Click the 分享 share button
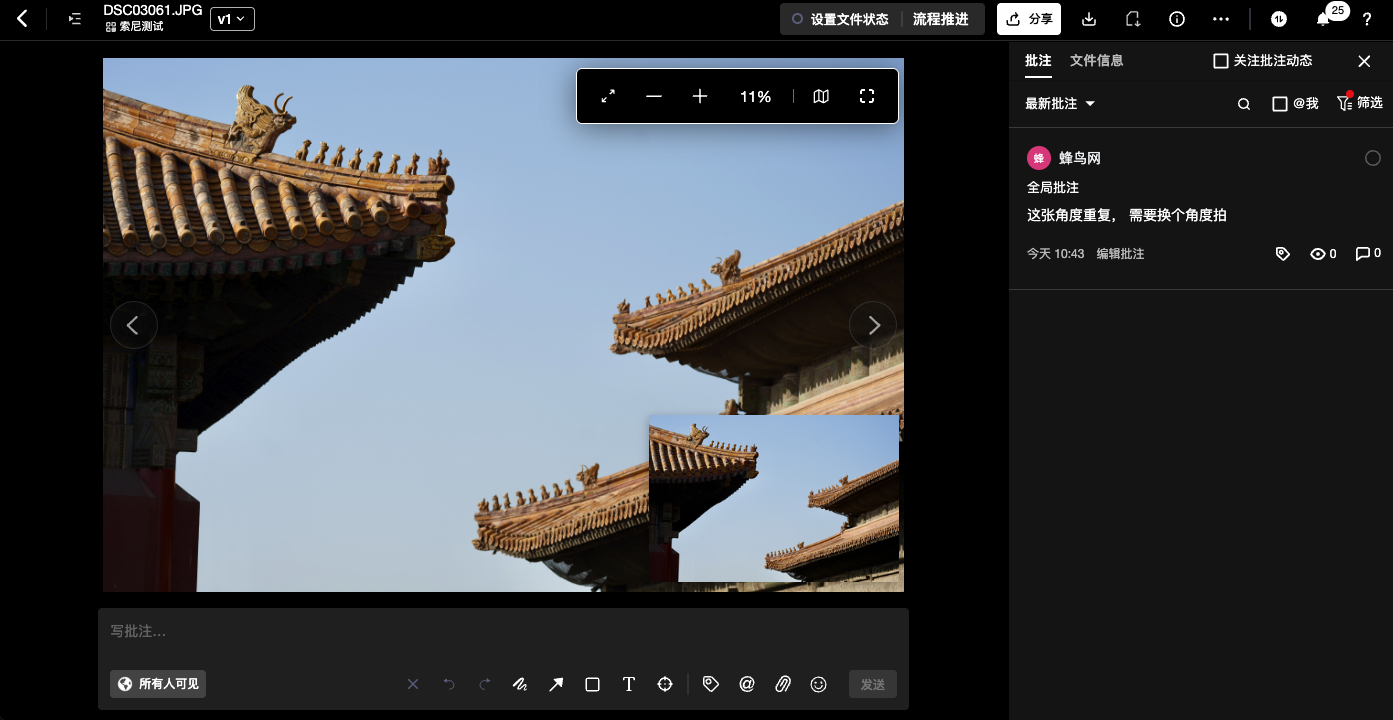 [x=1029, y=19]
